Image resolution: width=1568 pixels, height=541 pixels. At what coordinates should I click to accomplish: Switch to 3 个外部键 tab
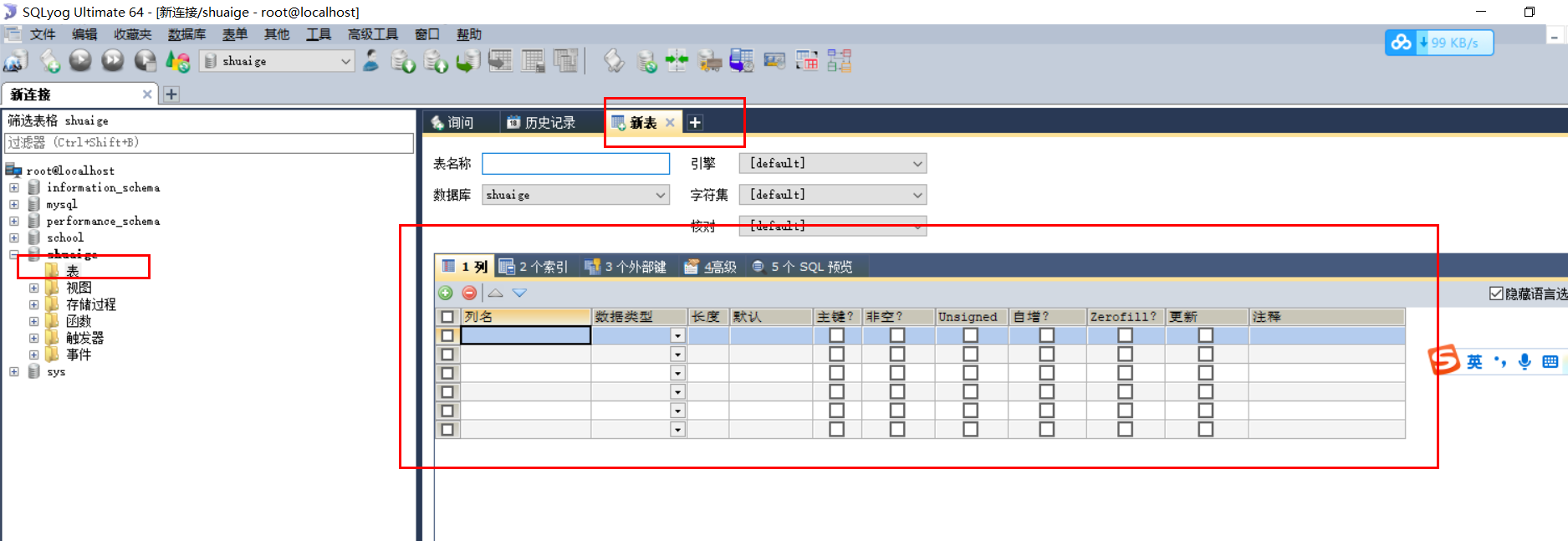(x=626, y=267)
